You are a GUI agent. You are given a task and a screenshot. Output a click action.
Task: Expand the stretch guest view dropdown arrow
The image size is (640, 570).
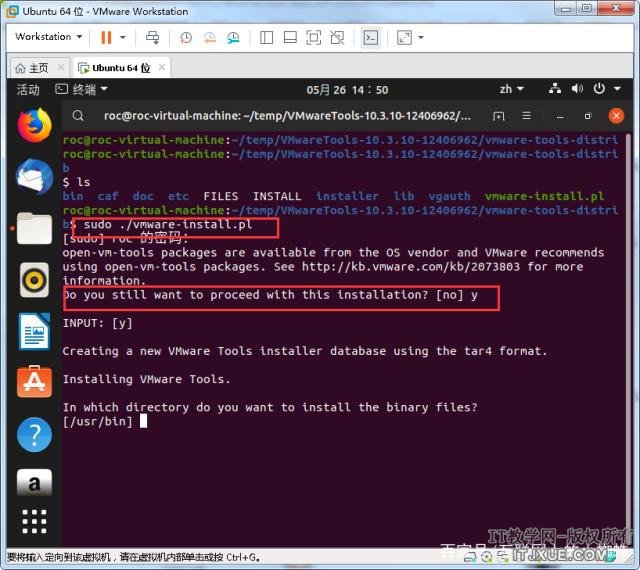(x=421, y=37)
